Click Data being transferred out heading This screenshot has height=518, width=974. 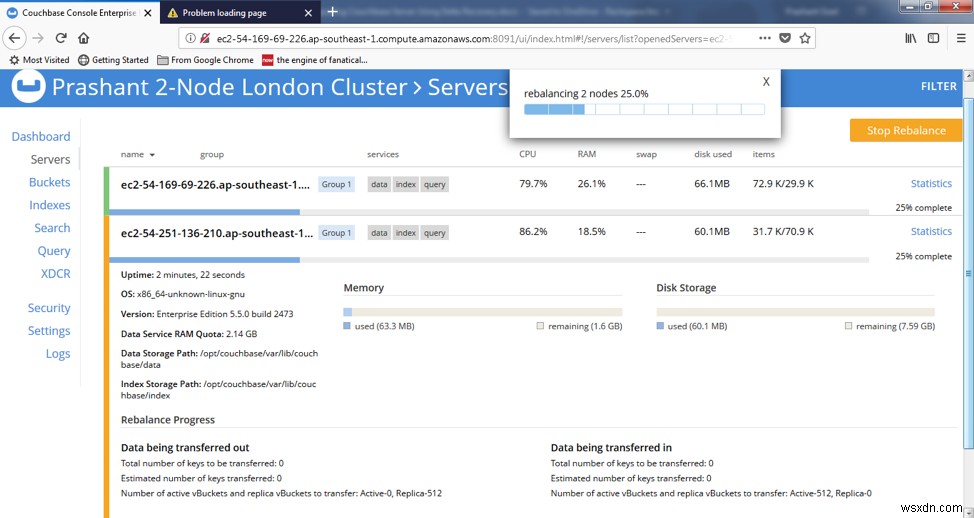click(185, 447)
